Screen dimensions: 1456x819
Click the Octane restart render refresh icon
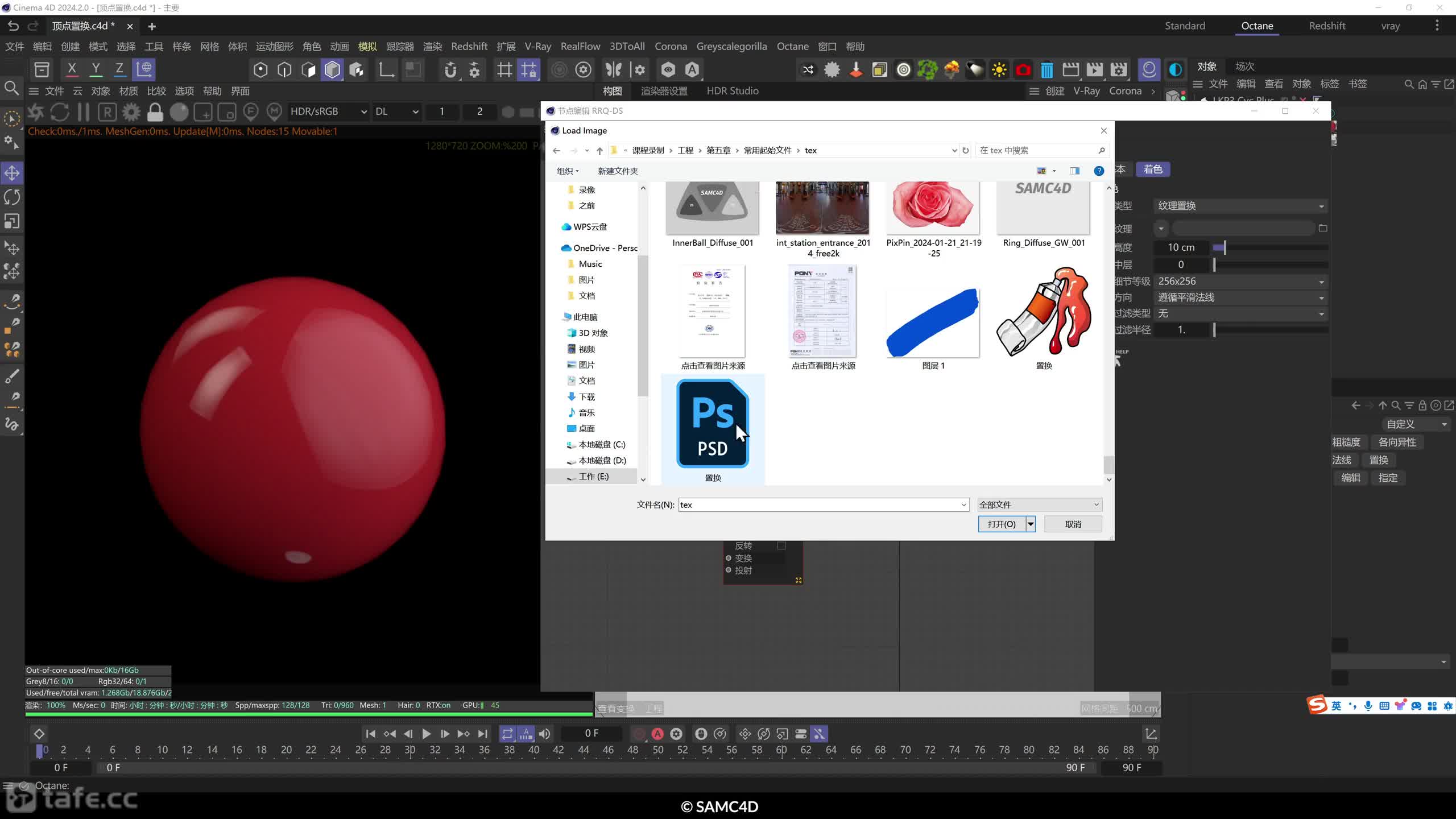pos(60,111)
